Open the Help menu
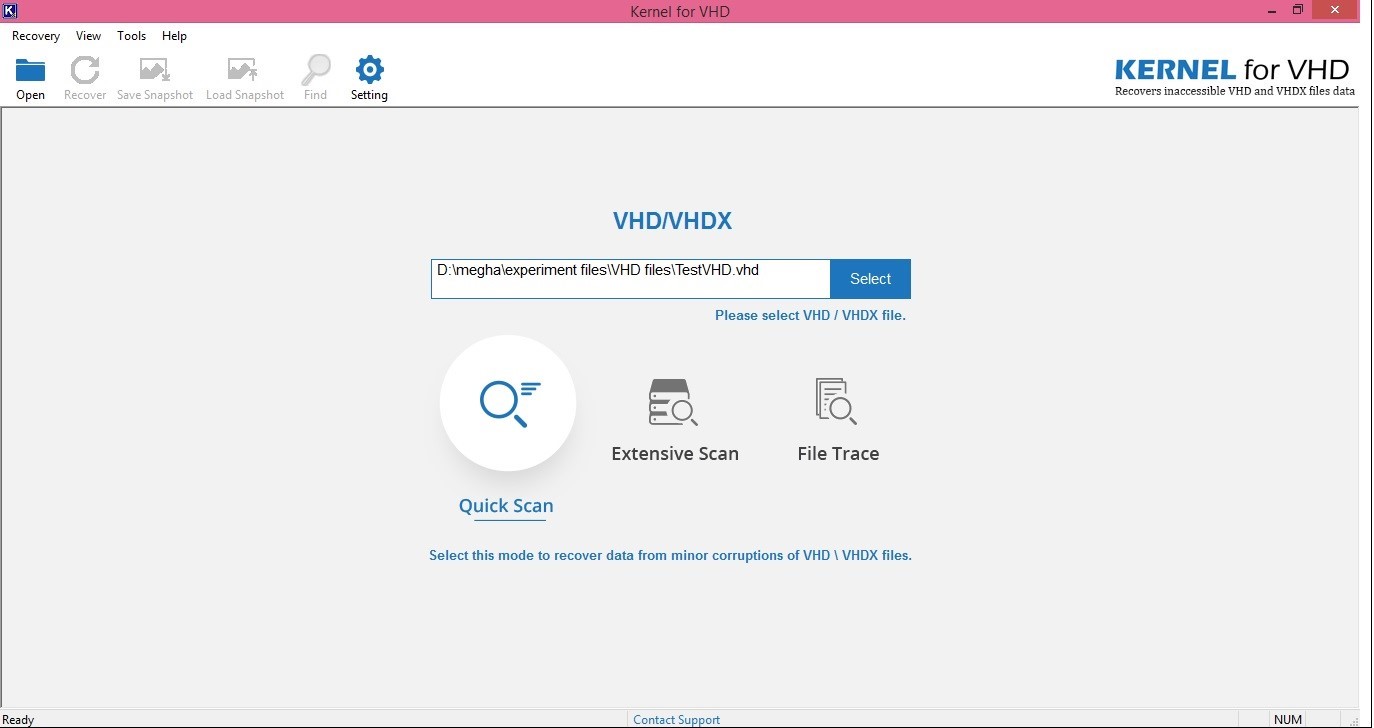 coord(174,35)
